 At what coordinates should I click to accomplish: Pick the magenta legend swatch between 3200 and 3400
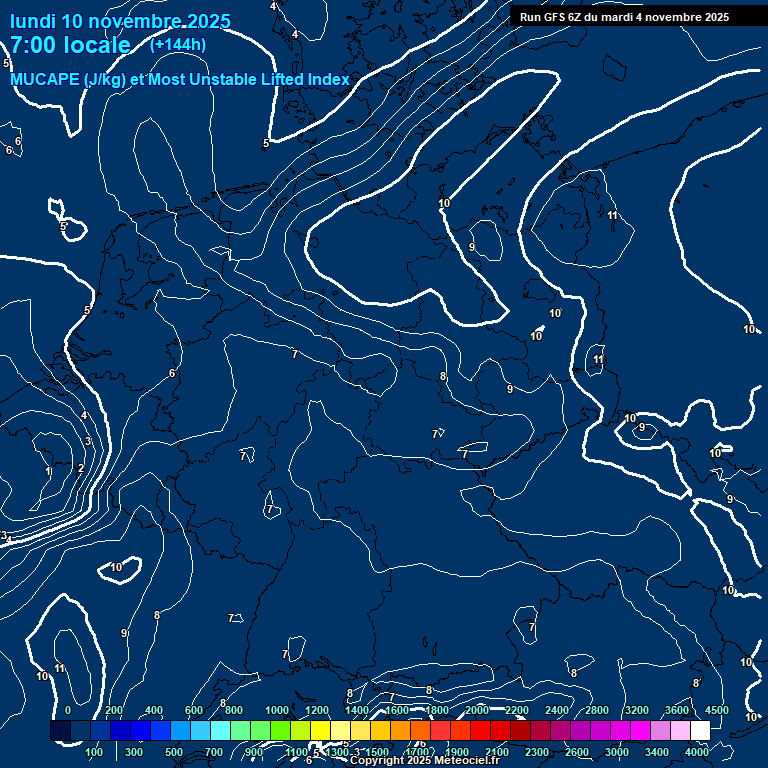point(640,730)
